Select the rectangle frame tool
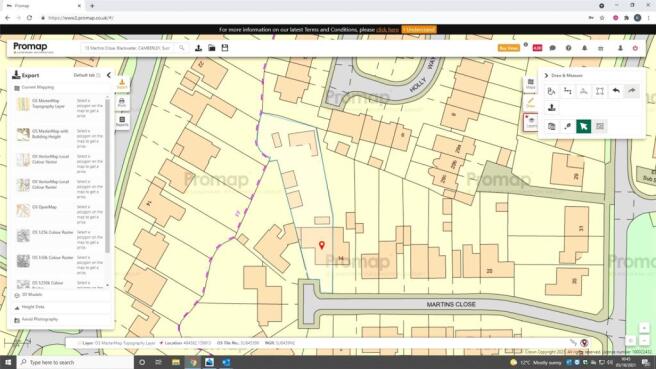The width and height of the screenshot is (656, 369). point(600,91)
